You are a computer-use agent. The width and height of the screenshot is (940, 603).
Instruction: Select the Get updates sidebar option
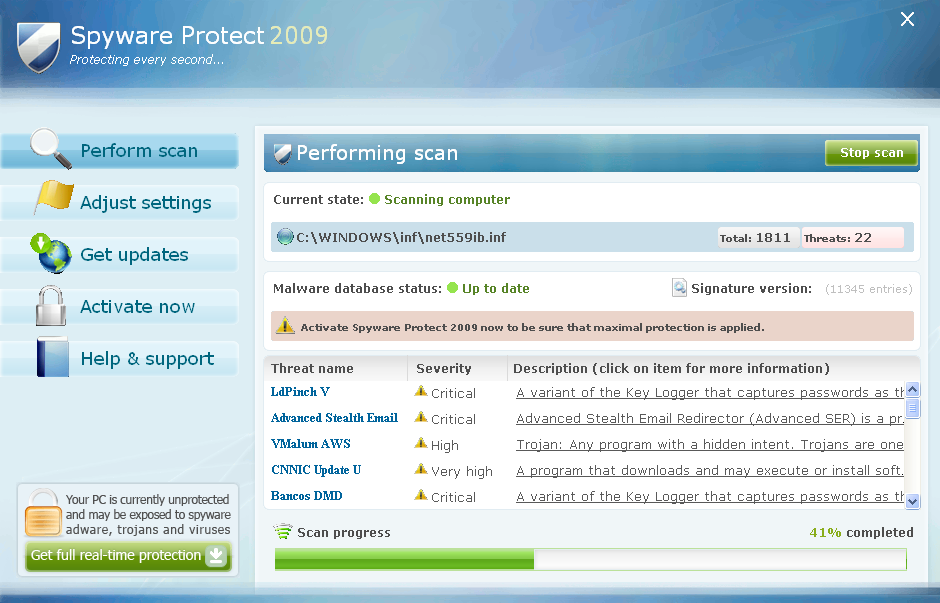[x=134, y=255]
